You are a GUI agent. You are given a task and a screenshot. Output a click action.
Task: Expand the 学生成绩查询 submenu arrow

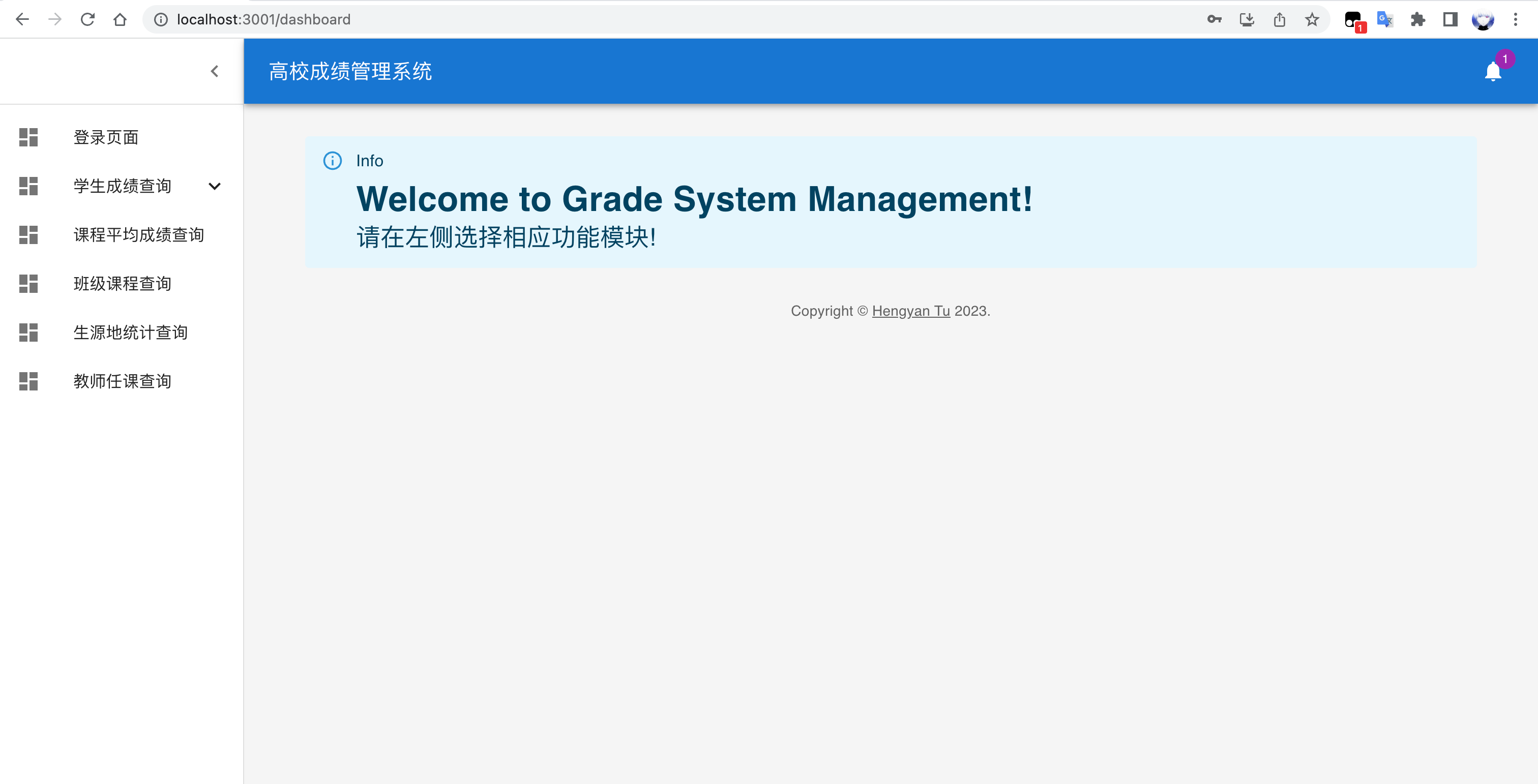tap(214, 186)
